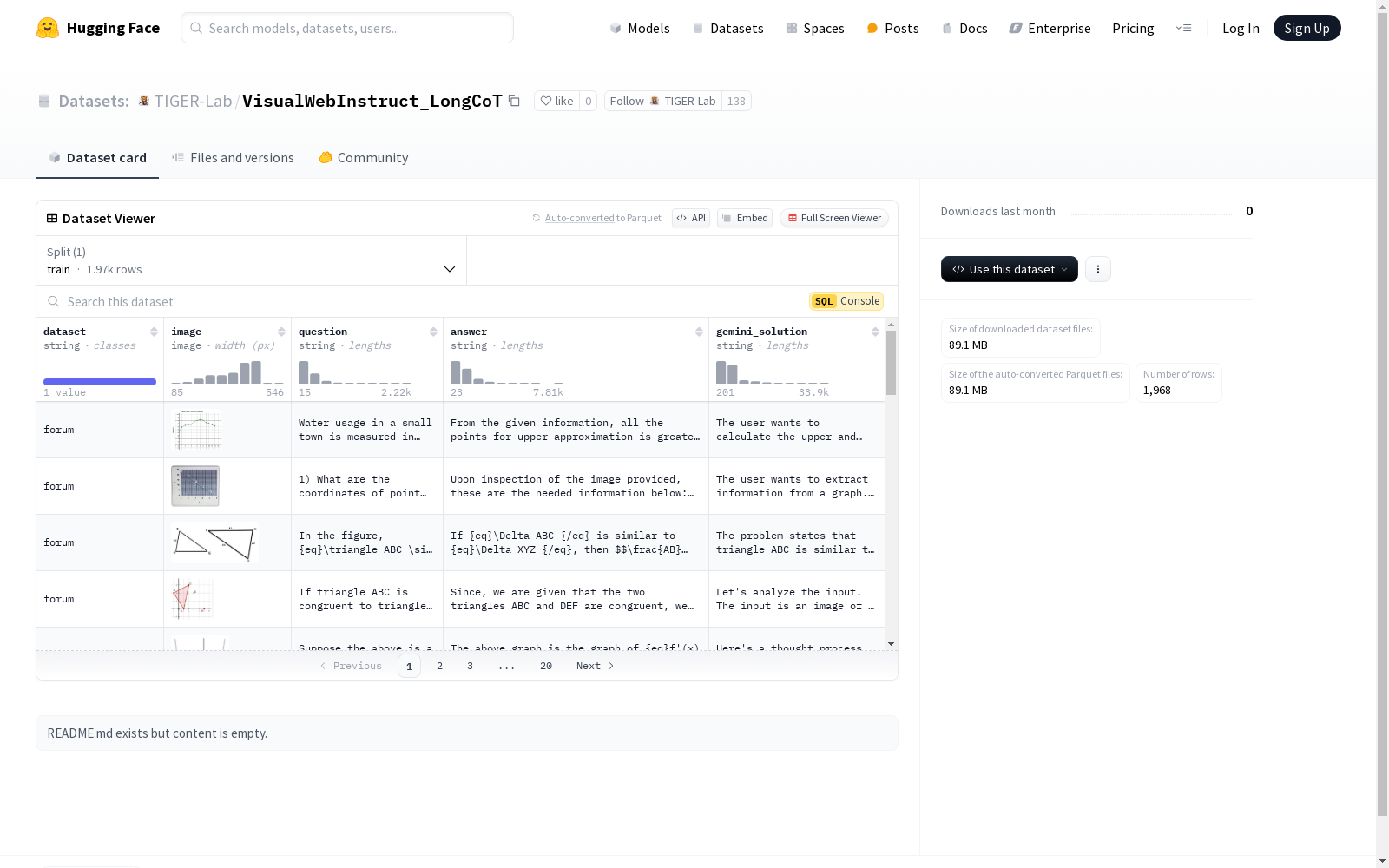Click the dataset classes blue bar

pyautogui.click(x=100, y=382)
